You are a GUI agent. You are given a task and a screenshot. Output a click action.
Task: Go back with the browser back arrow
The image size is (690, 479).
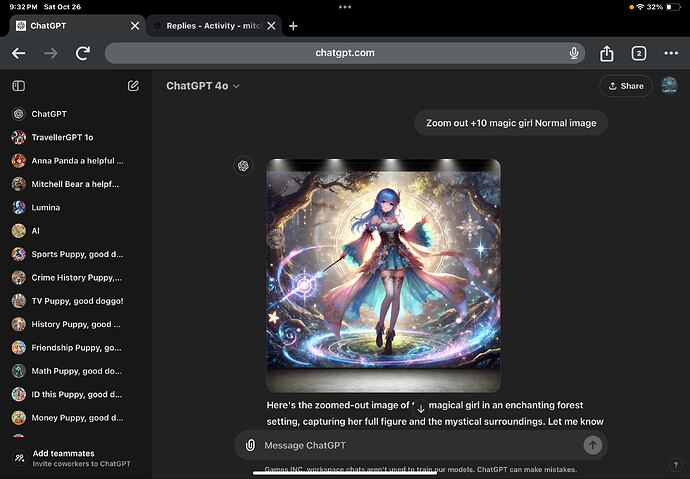click(x=18, y=53)
